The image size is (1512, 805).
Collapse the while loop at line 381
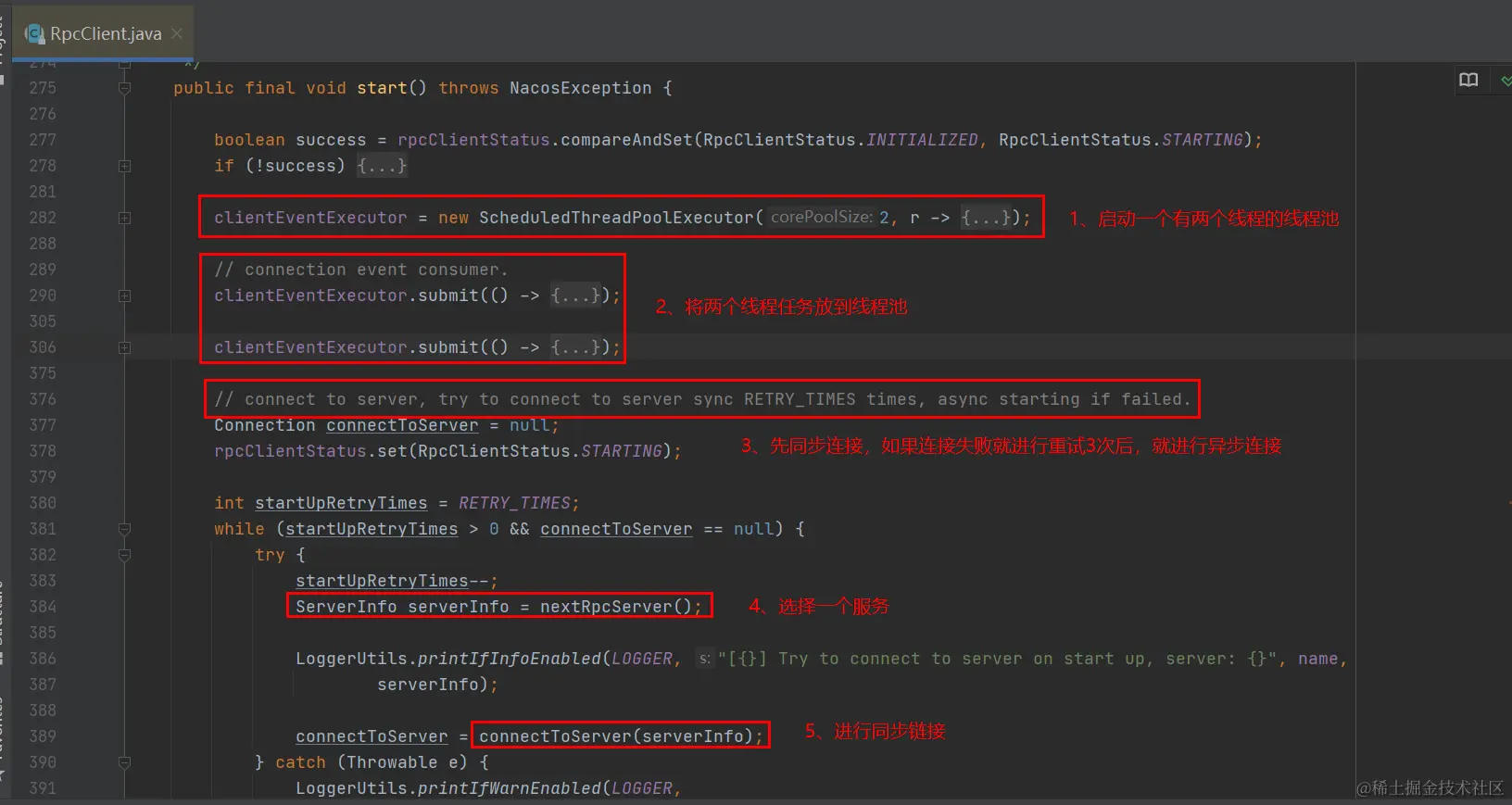[x=124, y=529]
